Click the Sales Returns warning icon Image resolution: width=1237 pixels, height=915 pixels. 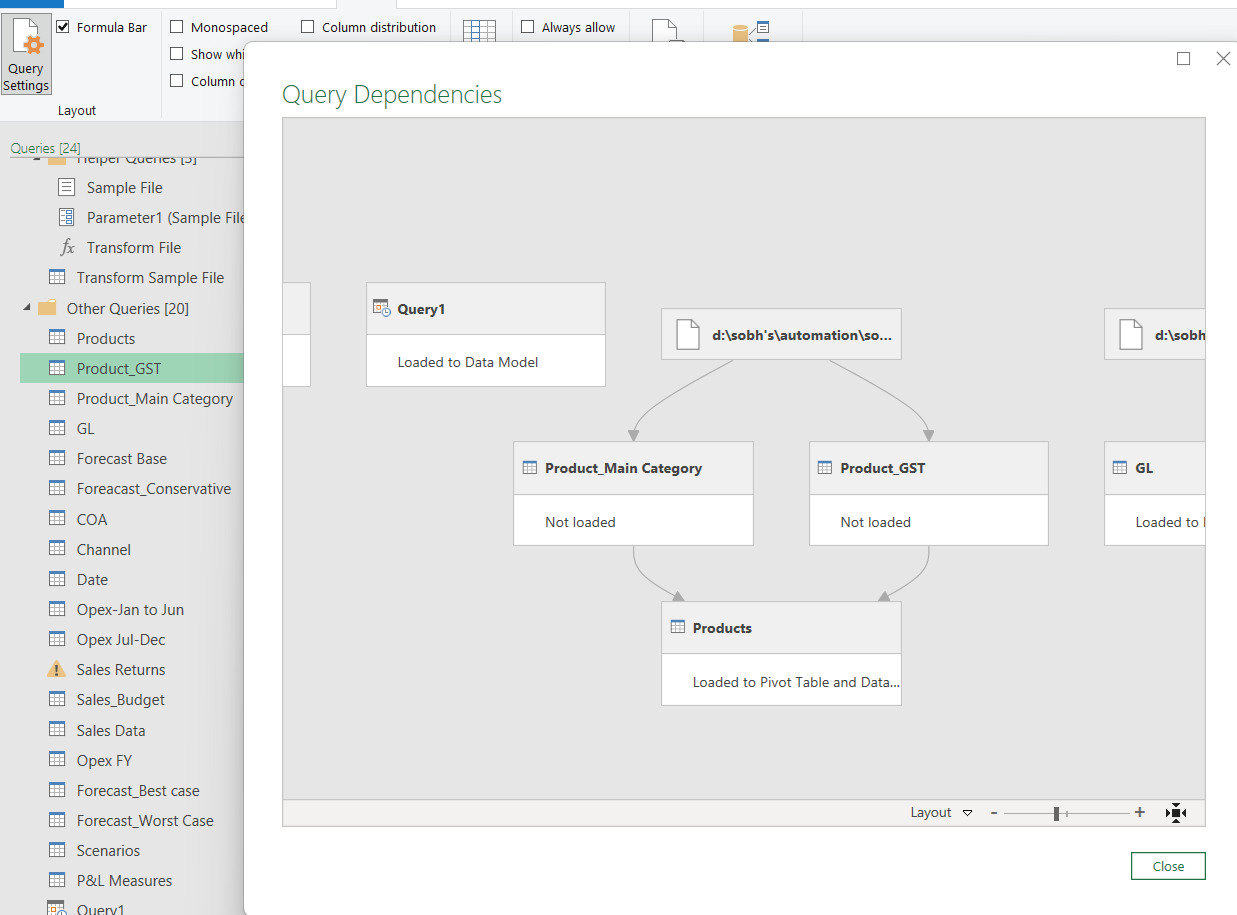click(57, 669)
